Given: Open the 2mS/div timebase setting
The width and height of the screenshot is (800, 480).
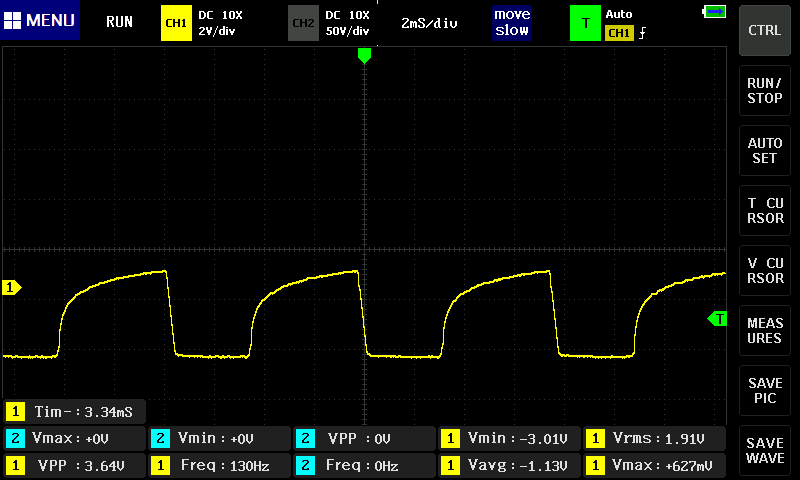Looking at the screenshot, I should coord(429,22).
